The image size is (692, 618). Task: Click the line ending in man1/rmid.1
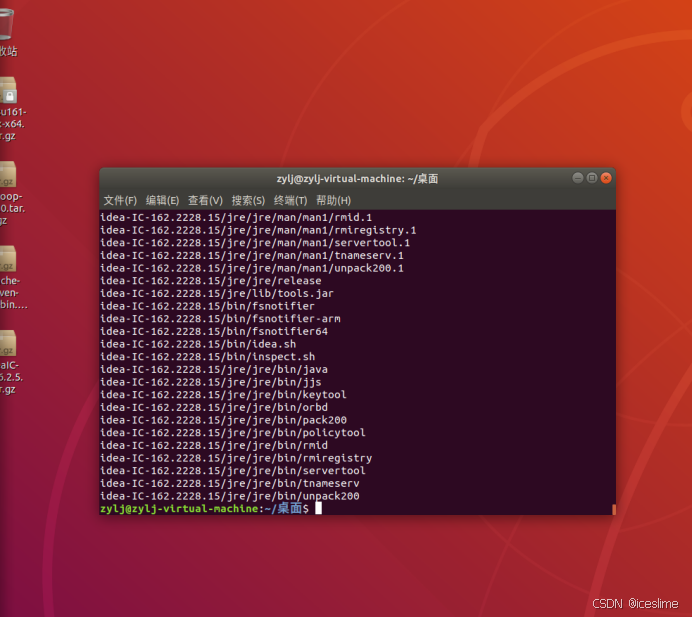coord(236,218)
